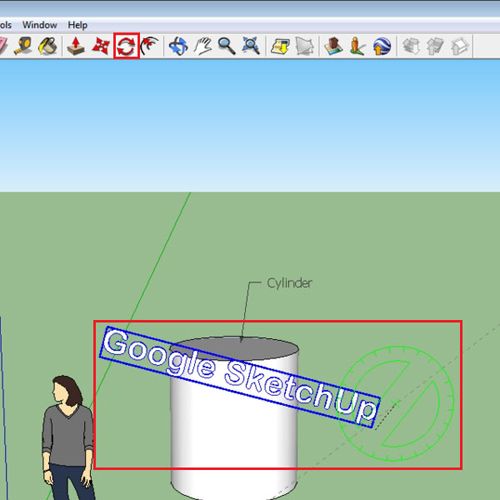Choose the Move tool with red arrows
The image size is (500, 500).
(x=101, y=46)
